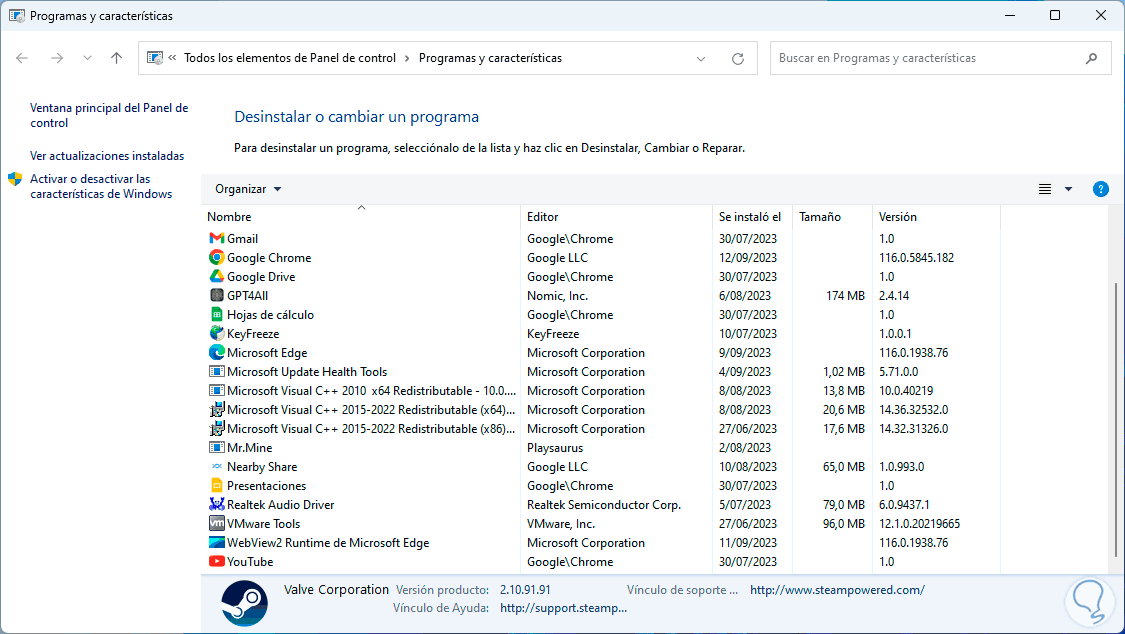The height and width of the screenshot is (634, 1125).
Task: Go back with the left arrow
Action: click(x=22, y=58)
